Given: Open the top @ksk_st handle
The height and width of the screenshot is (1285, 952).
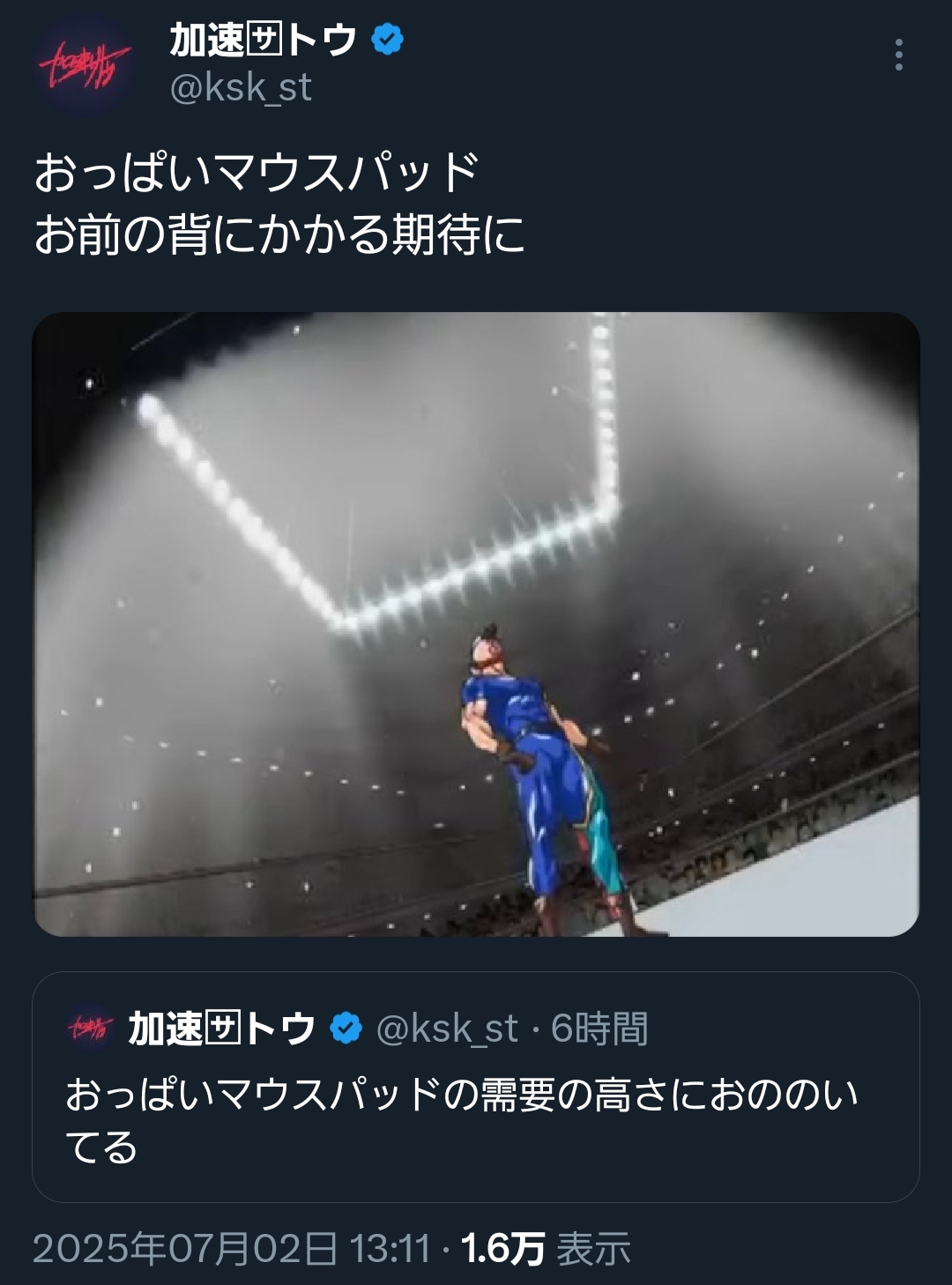Looking at the screenshot, I should [x=241, y=87].
